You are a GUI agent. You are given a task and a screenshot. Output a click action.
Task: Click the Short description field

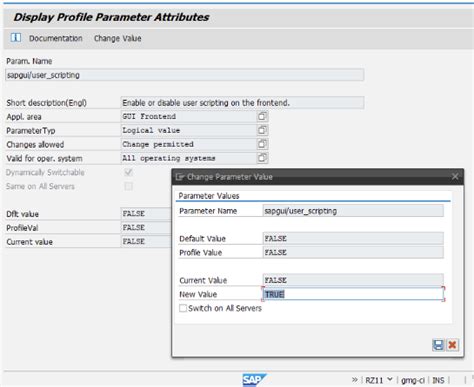pos(242,103)
